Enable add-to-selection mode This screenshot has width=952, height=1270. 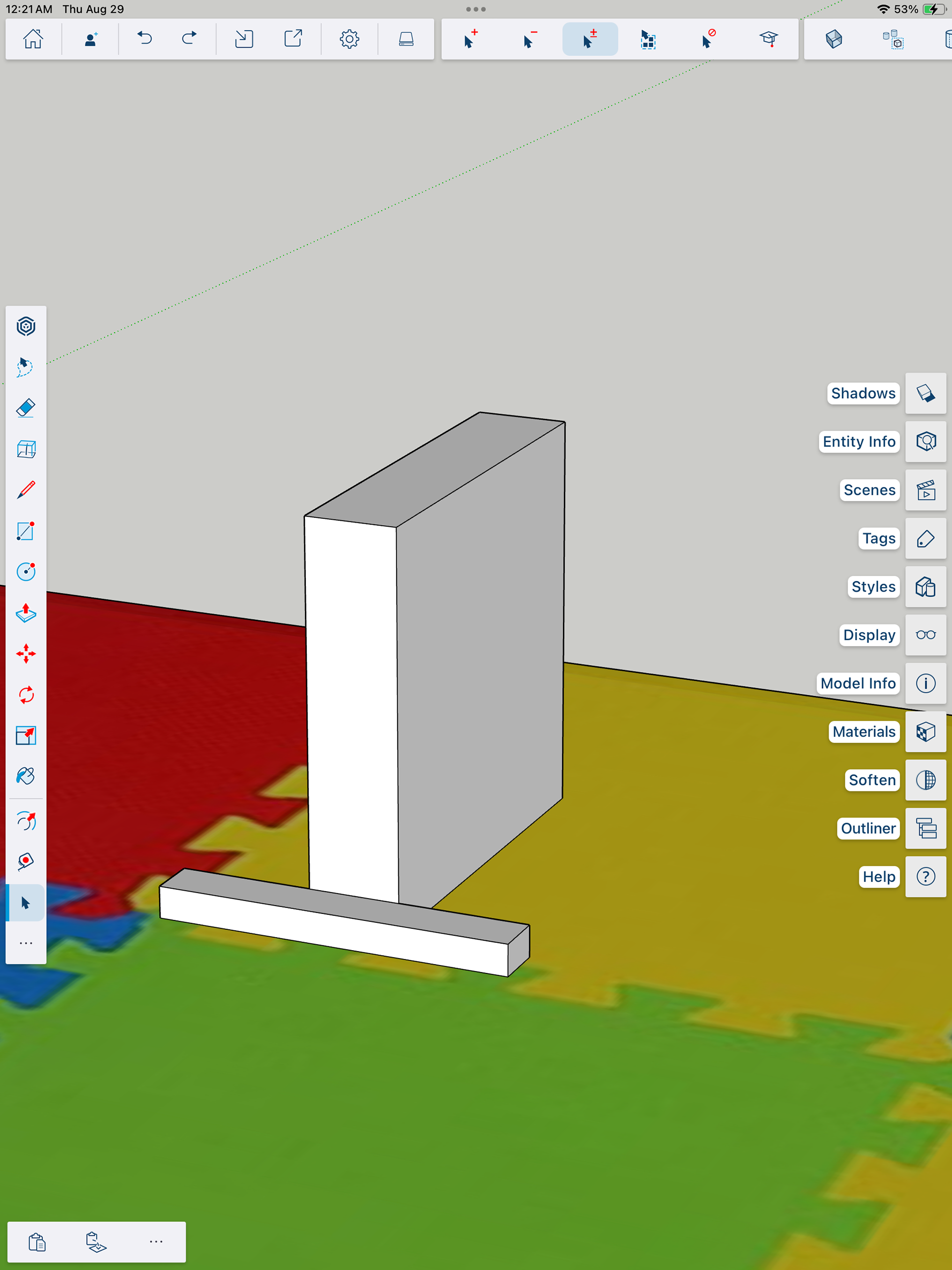(x=470, y=39)
